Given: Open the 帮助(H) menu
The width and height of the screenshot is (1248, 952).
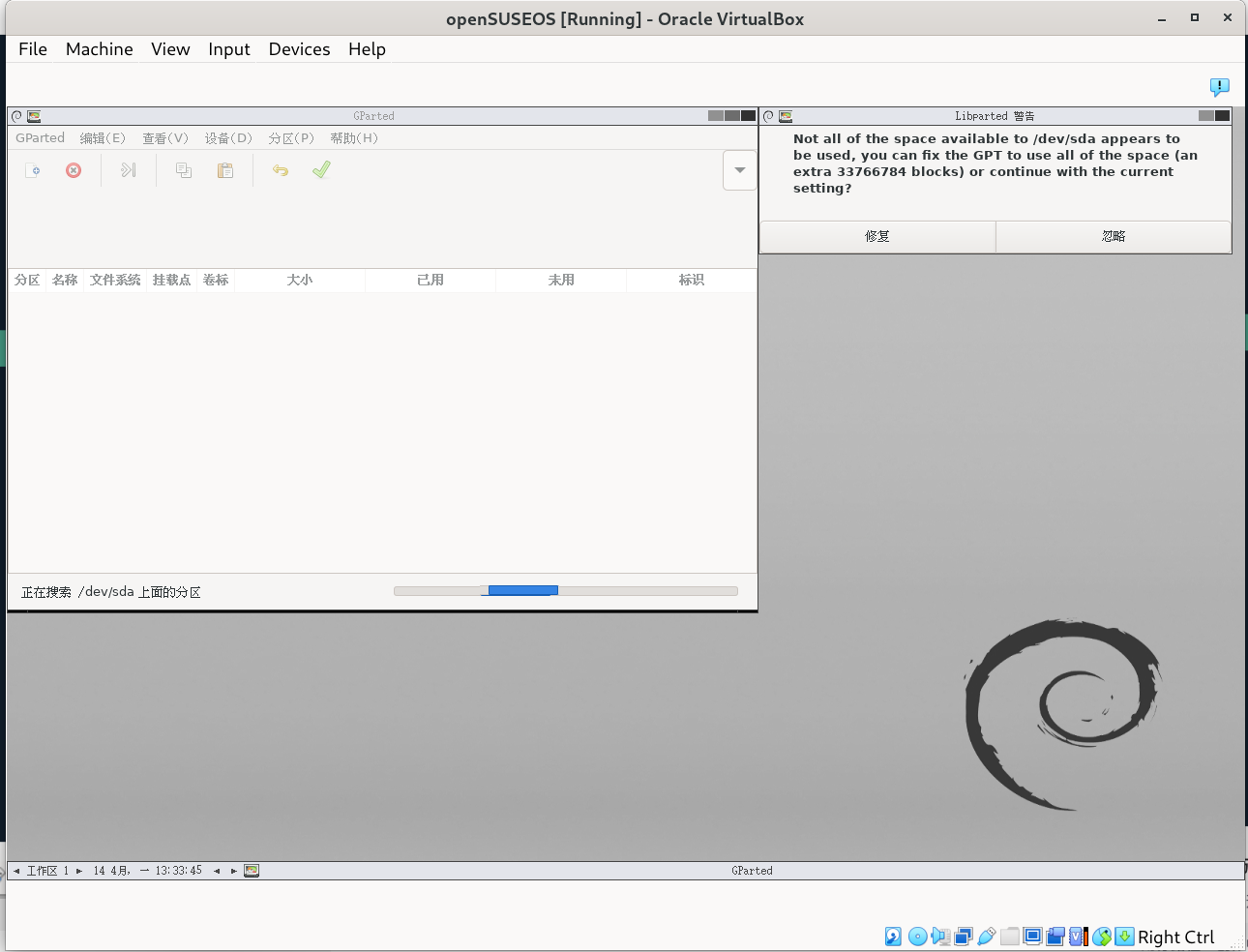Looking at the screenshot, I should (x=354, y=138).
